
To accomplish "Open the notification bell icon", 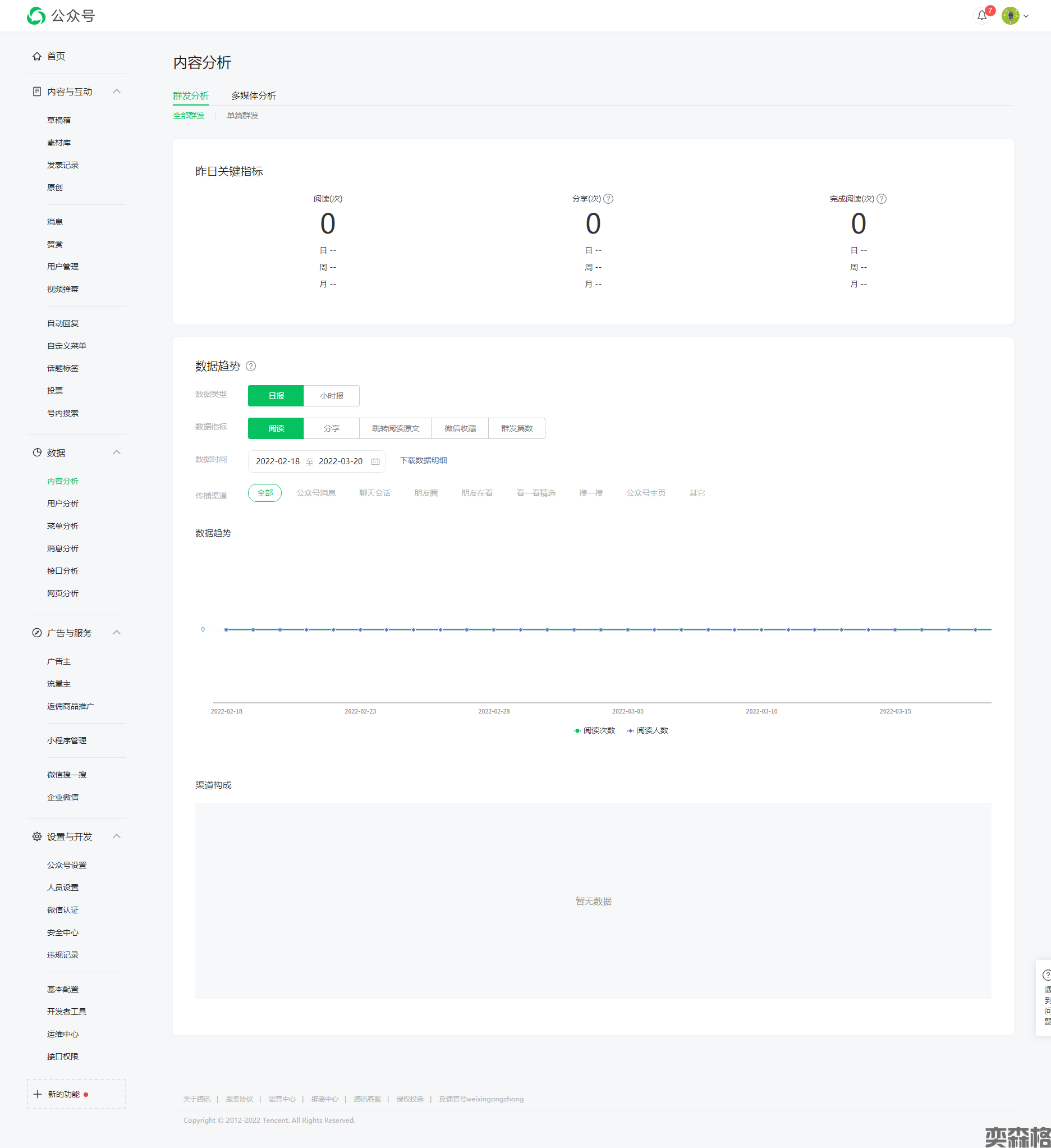I will (x=981, y=16).
